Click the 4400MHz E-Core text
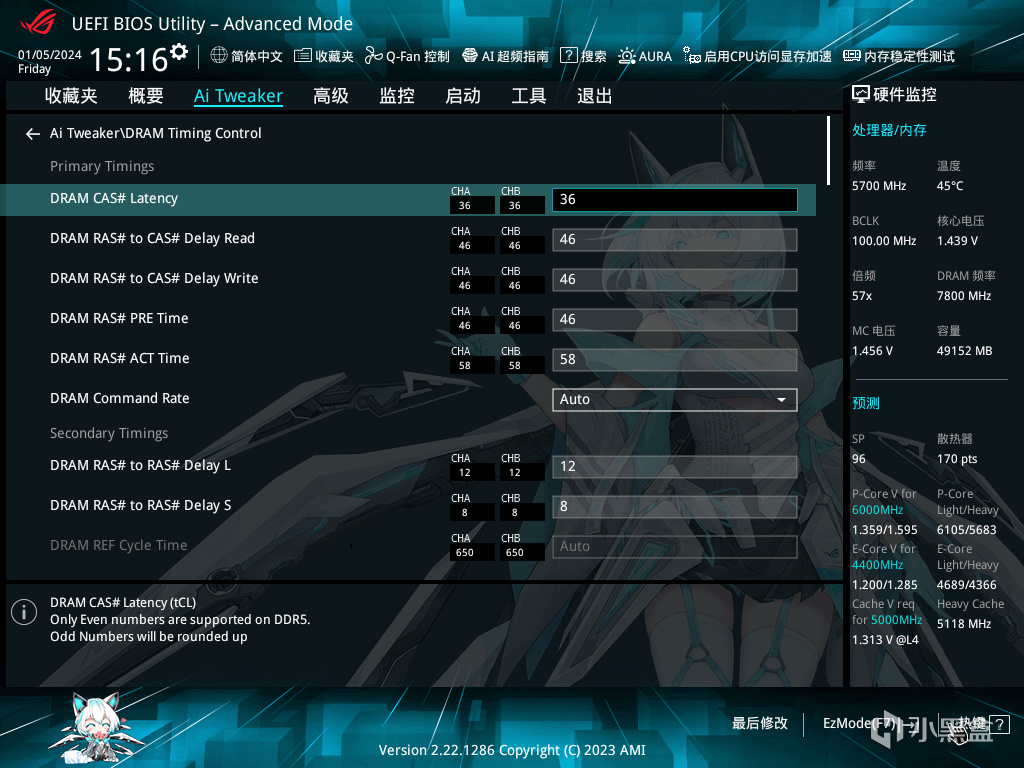 pos(877,565)
